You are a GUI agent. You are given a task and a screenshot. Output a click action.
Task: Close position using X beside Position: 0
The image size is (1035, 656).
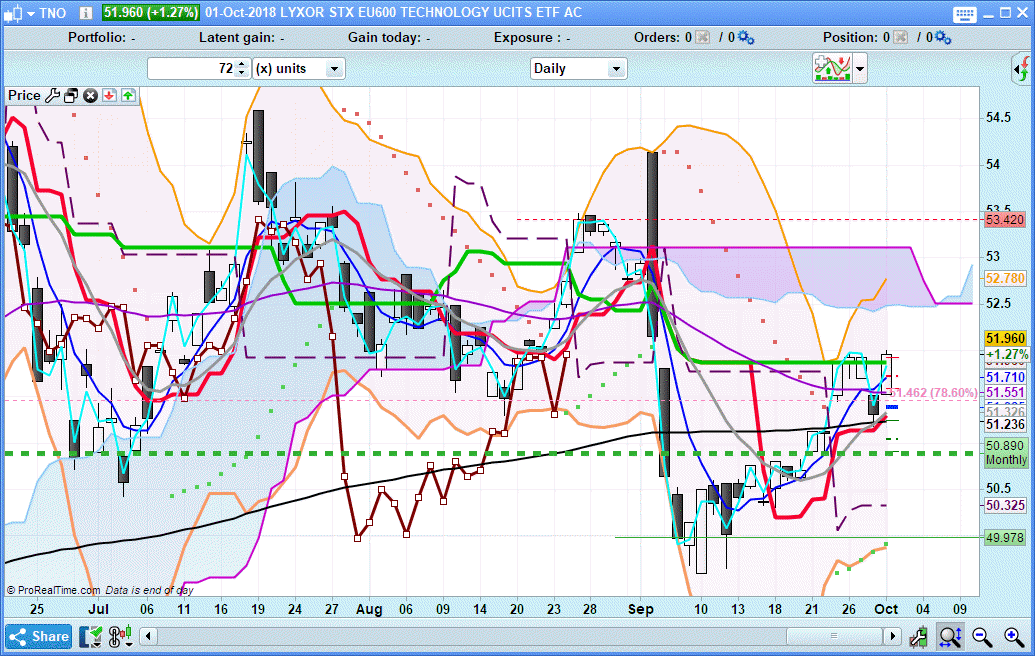pos(900,38)
